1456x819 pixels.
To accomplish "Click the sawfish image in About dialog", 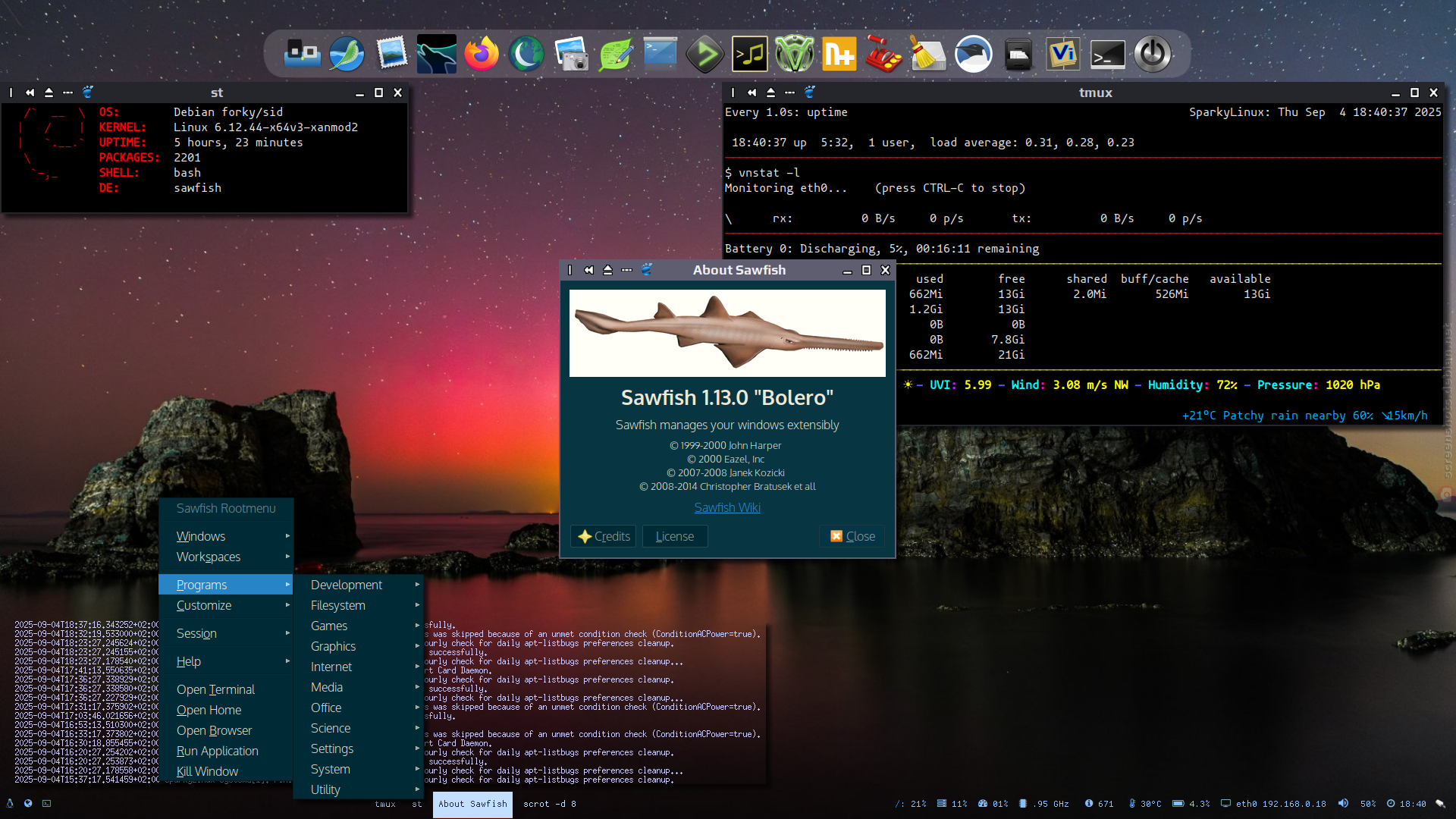I will point(727,333).
